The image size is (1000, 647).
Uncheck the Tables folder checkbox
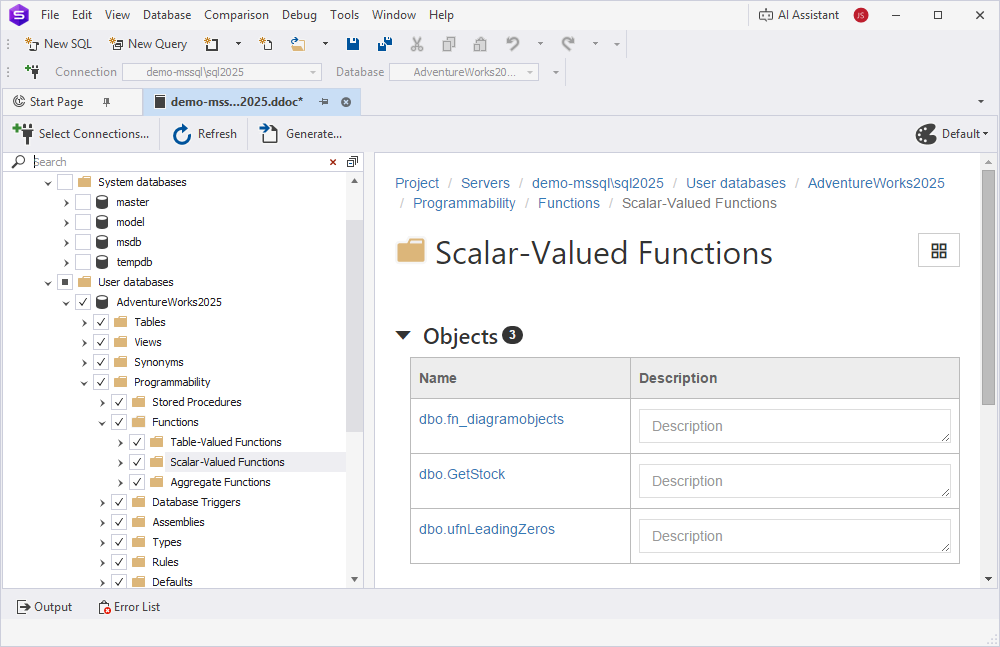[101, 322]
